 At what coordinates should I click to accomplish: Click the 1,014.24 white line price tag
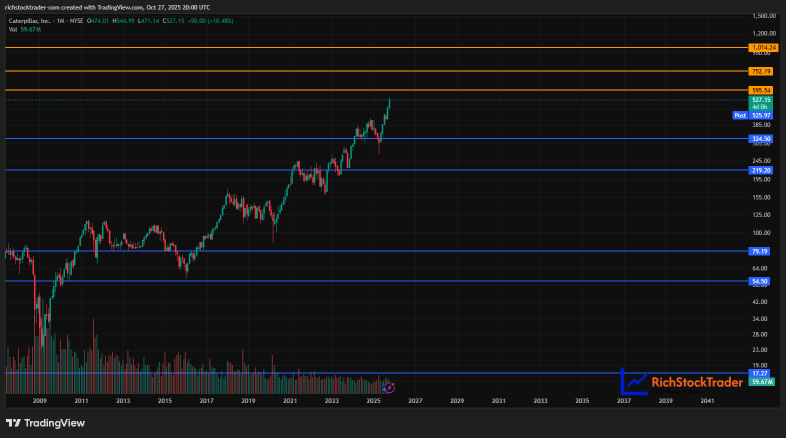tap(762, 47)
